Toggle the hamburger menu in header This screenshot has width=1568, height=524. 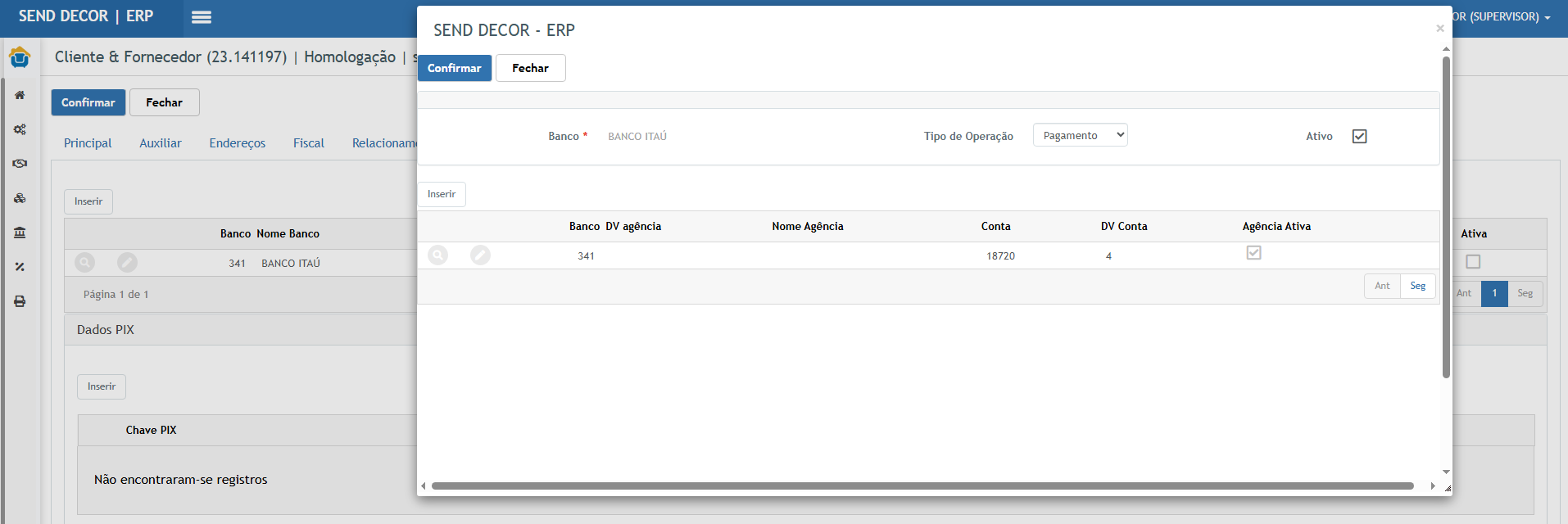point(202,17)
